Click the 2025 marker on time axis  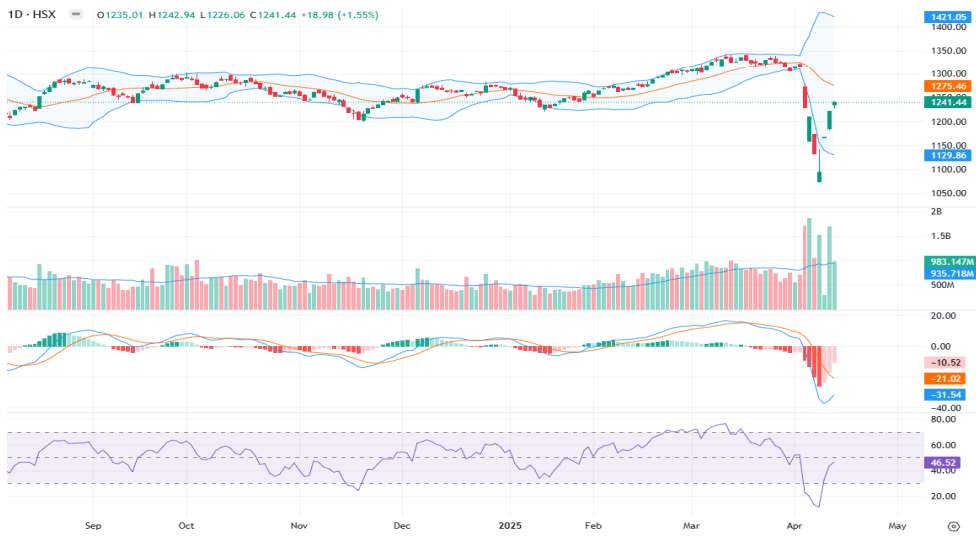point(510,525)
